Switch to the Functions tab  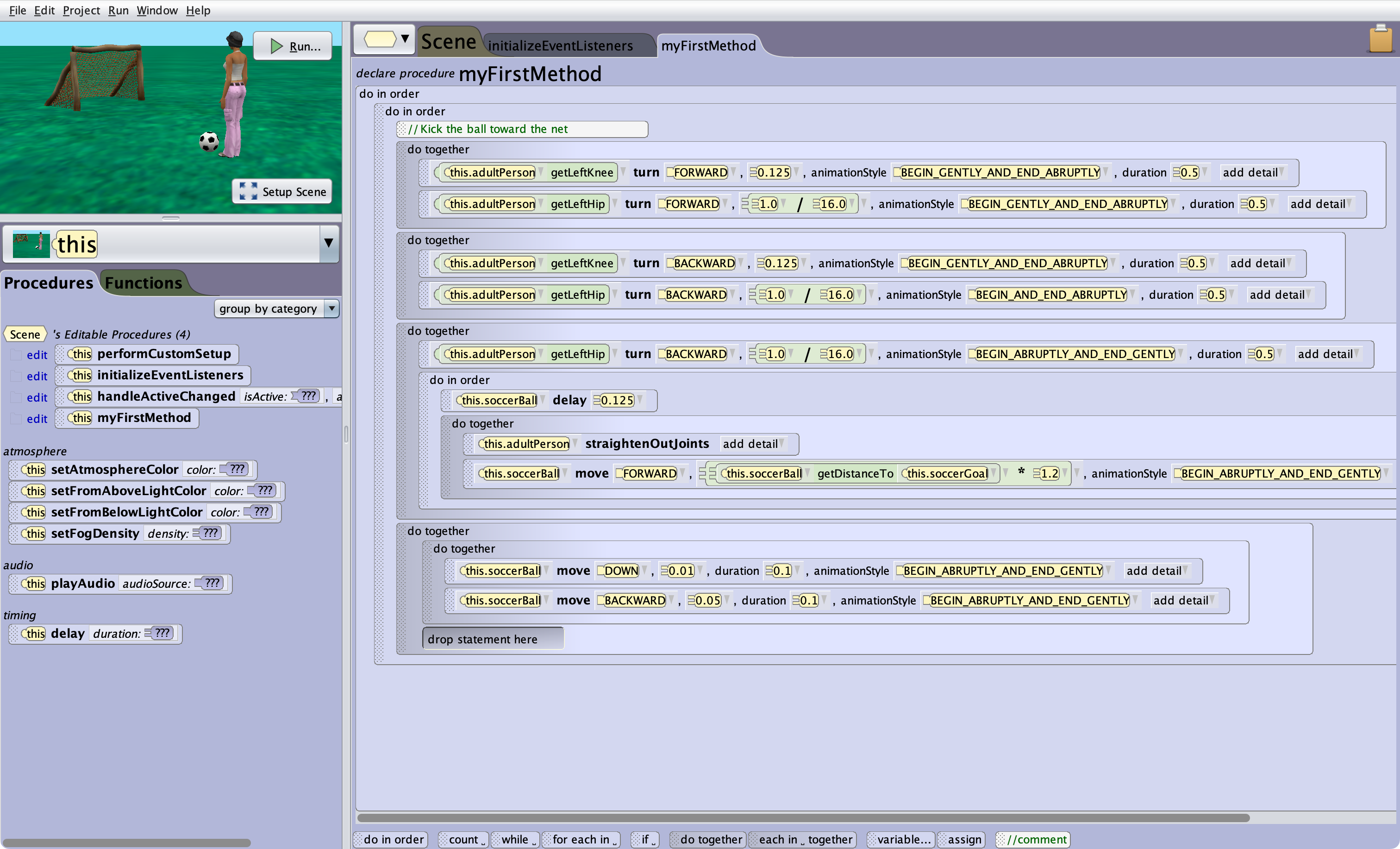(x=145, y=283)
